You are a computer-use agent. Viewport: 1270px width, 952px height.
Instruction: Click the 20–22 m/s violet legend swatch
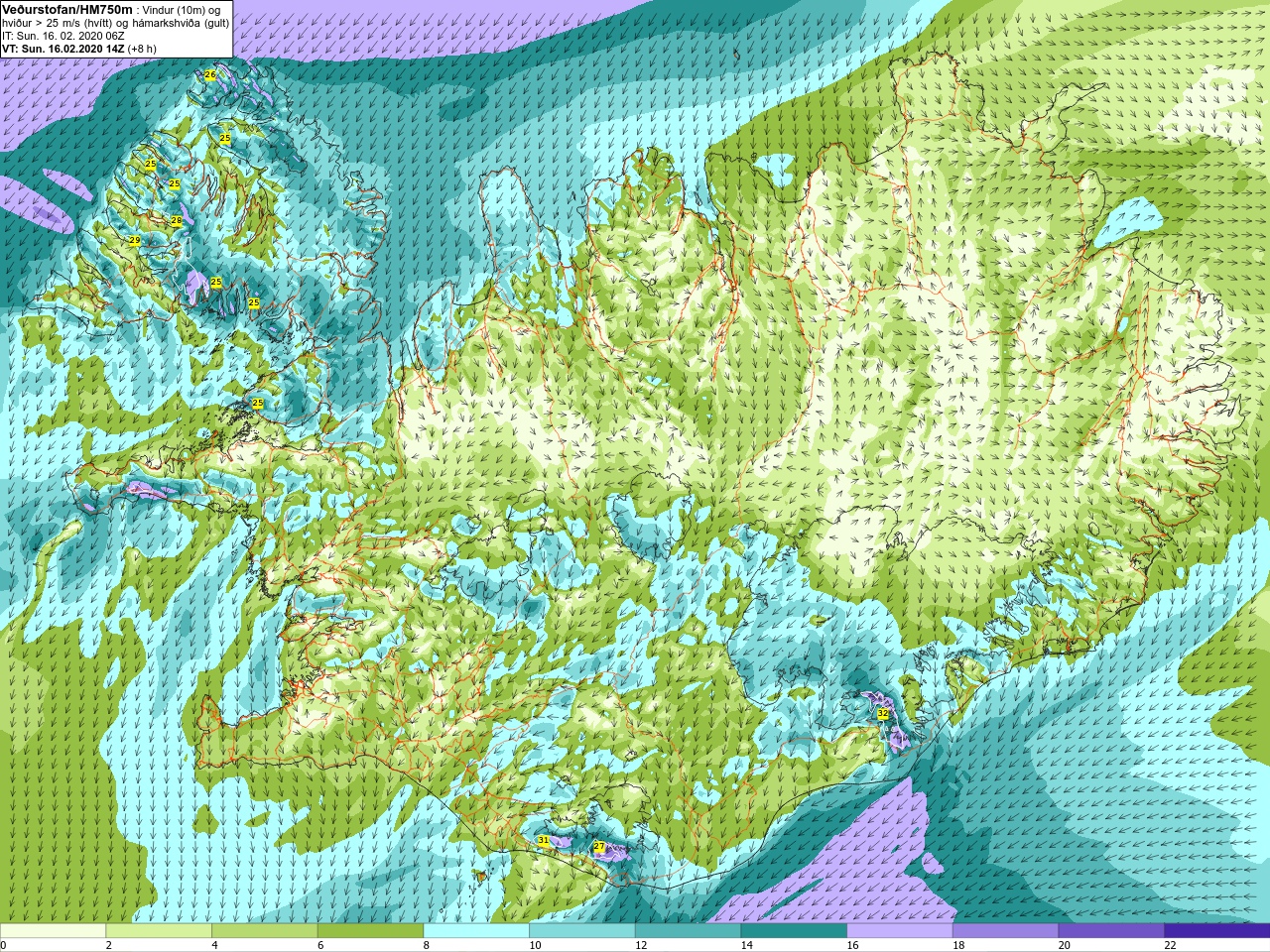tap(1111, 931)
